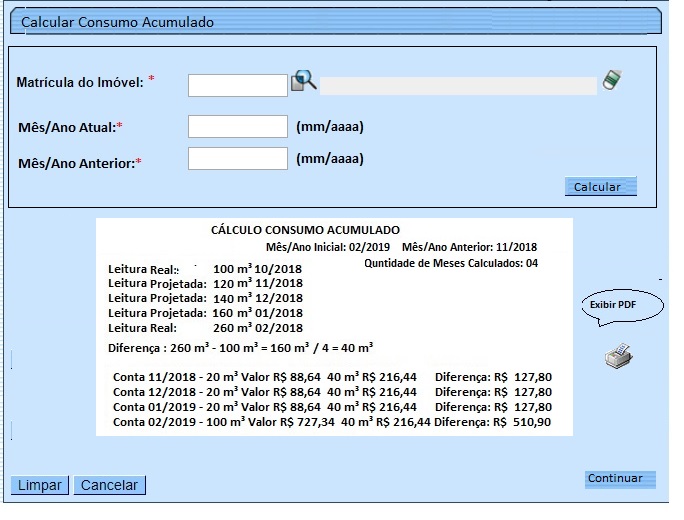Click the magnifier search icon beside Matrícula field
This screenshot has height=520, width=684.
point(303,82)
